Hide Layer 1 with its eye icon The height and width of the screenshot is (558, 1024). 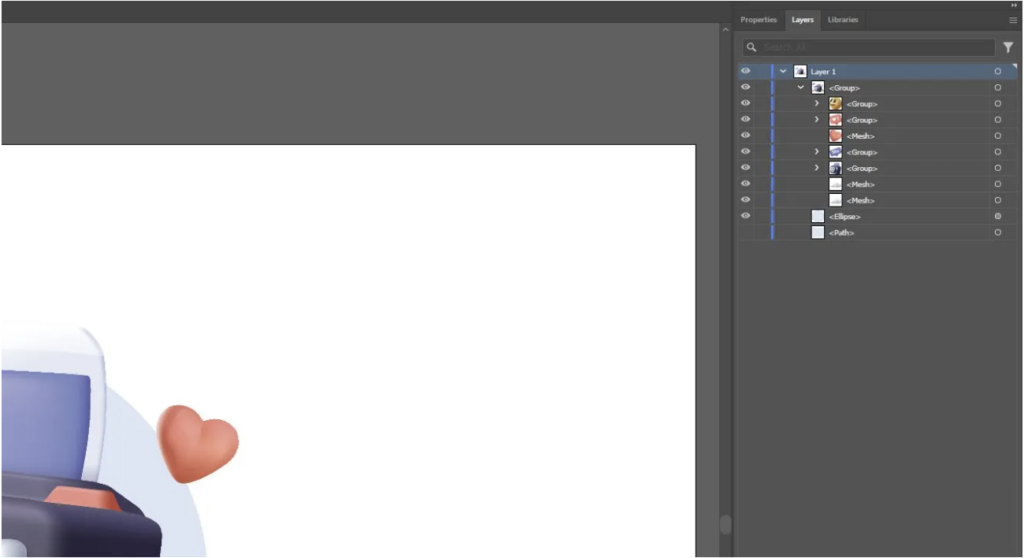[745, 71]
